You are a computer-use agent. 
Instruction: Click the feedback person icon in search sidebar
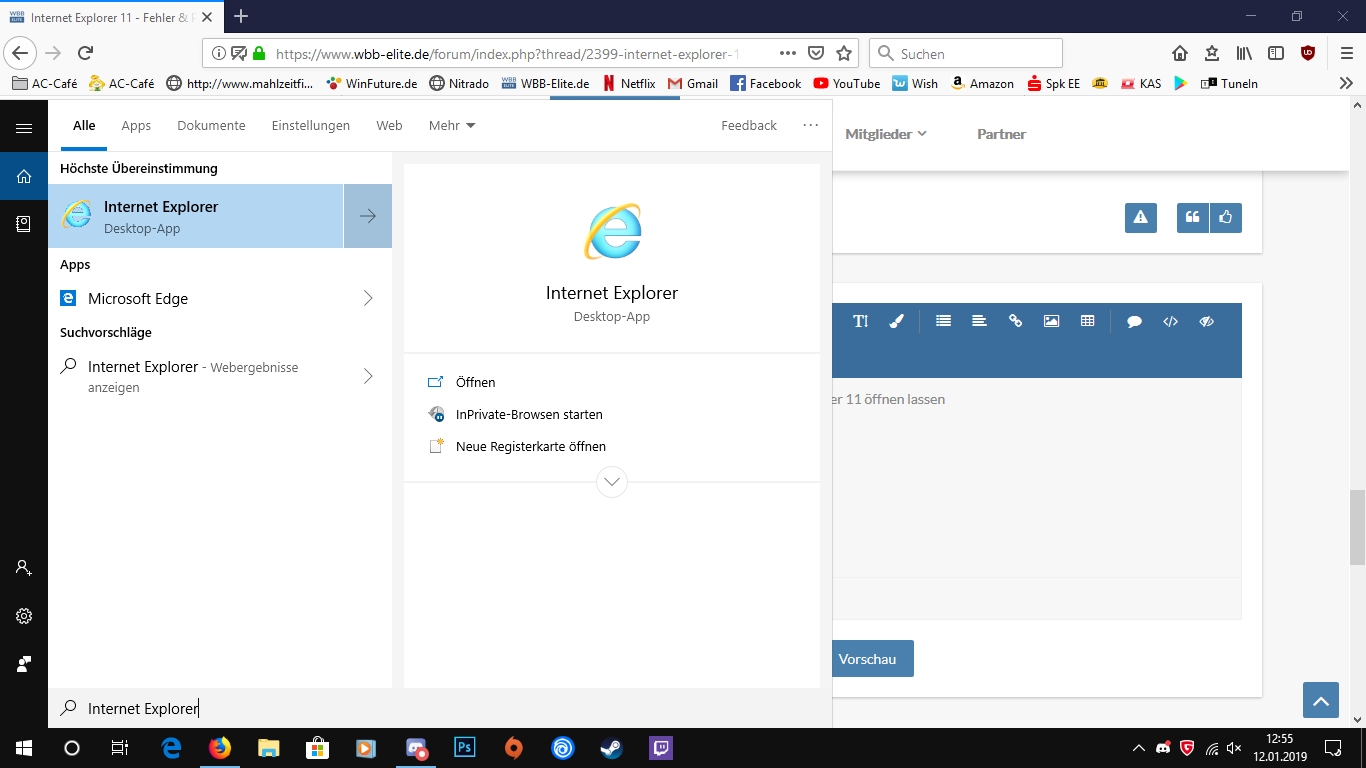[24, 664]
